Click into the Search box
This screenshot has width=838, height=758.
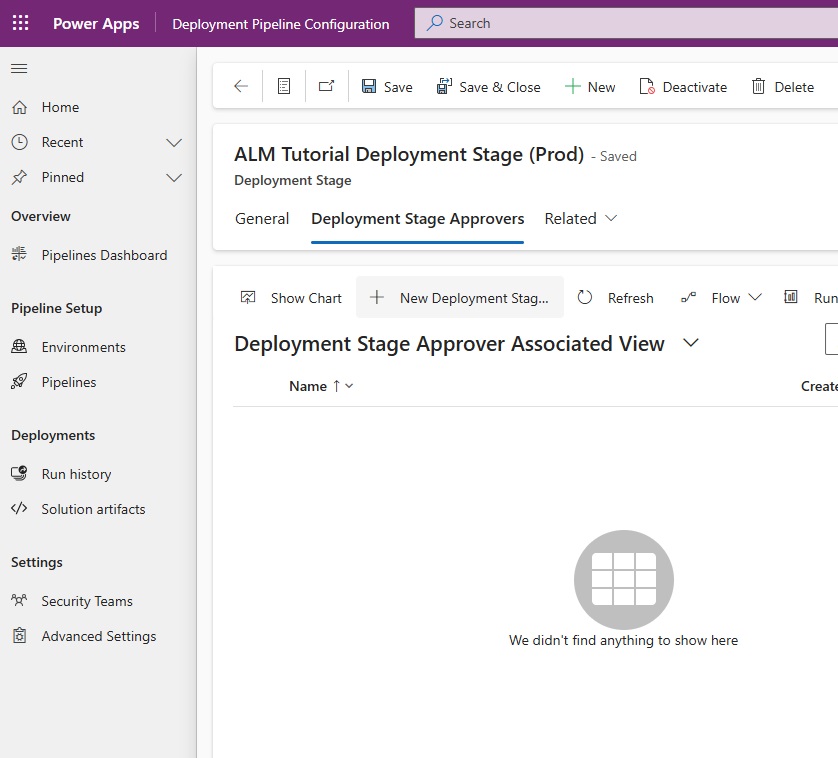click(x=626, y=23)
